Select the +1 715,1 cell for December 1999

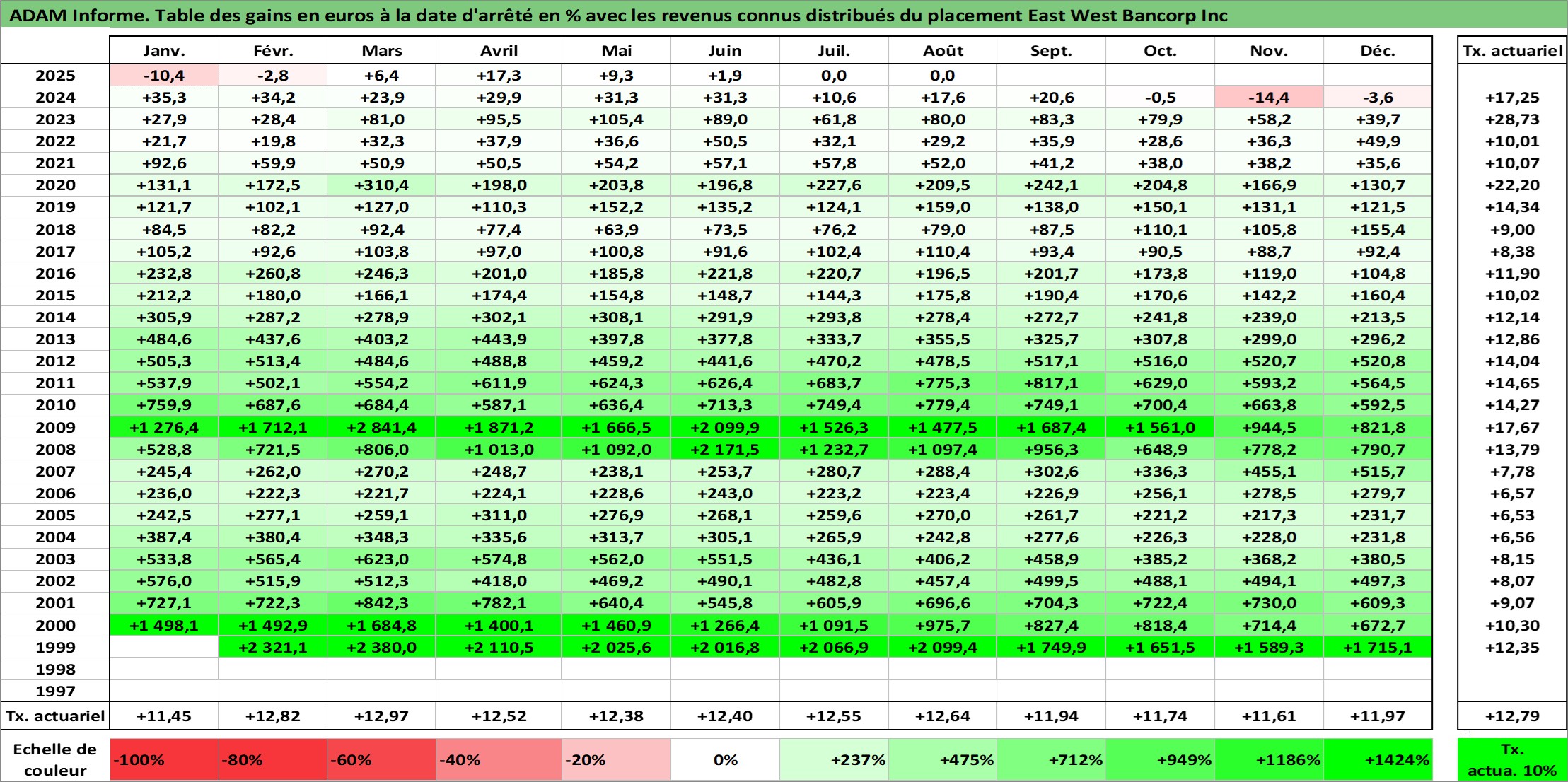[x=1378, y=648]
